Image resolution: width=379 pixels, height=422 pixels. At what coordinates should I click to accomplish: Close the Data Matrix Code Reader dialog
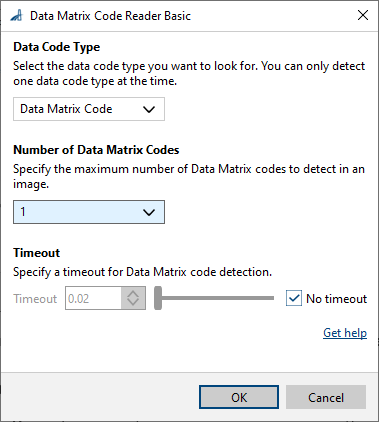[363, 15]
